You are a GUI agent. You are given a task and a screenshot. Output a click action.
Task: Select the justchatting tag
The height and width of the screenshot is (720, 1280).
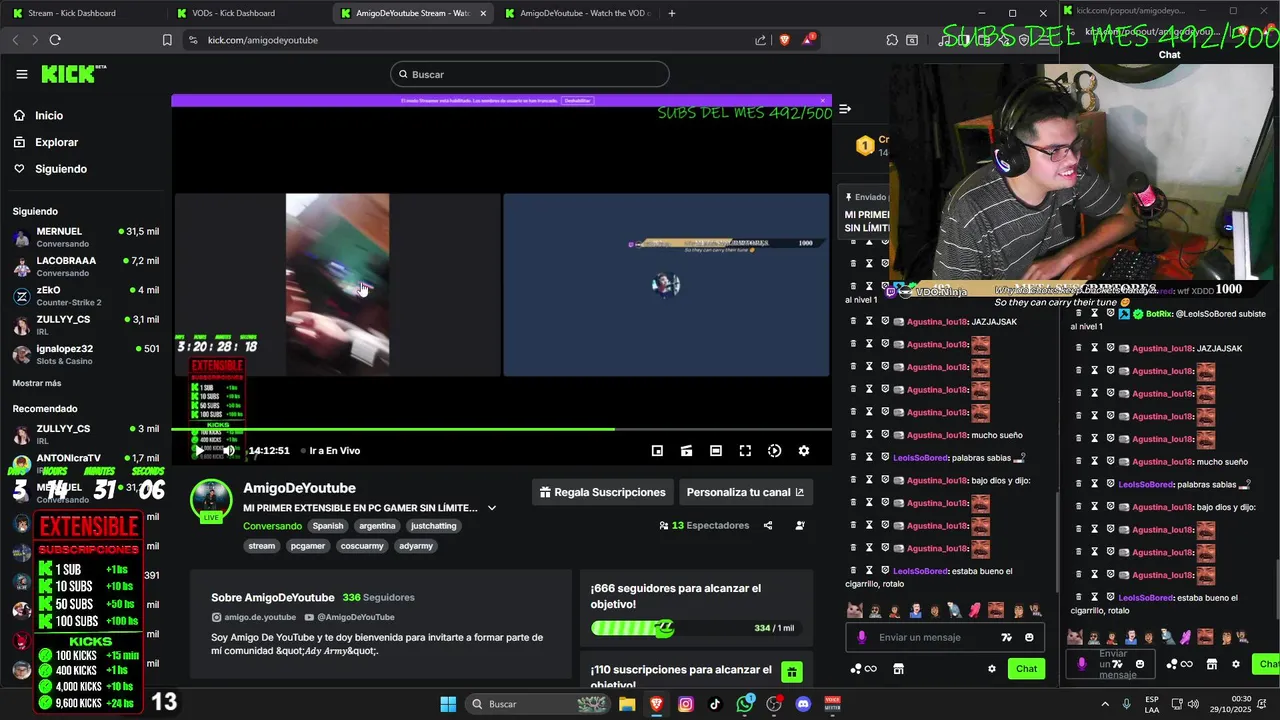coord(433,526)
